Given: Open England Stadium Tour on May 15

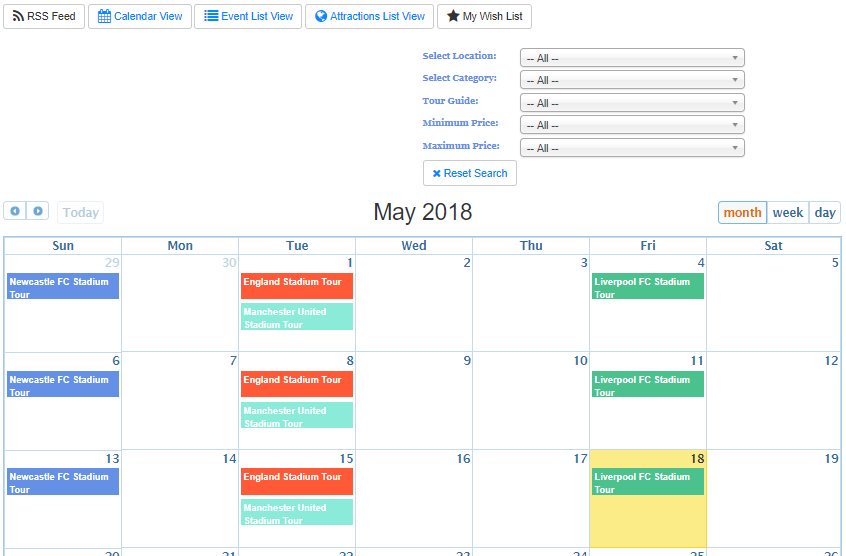Looking at the screenshot, I should [297, 482].
